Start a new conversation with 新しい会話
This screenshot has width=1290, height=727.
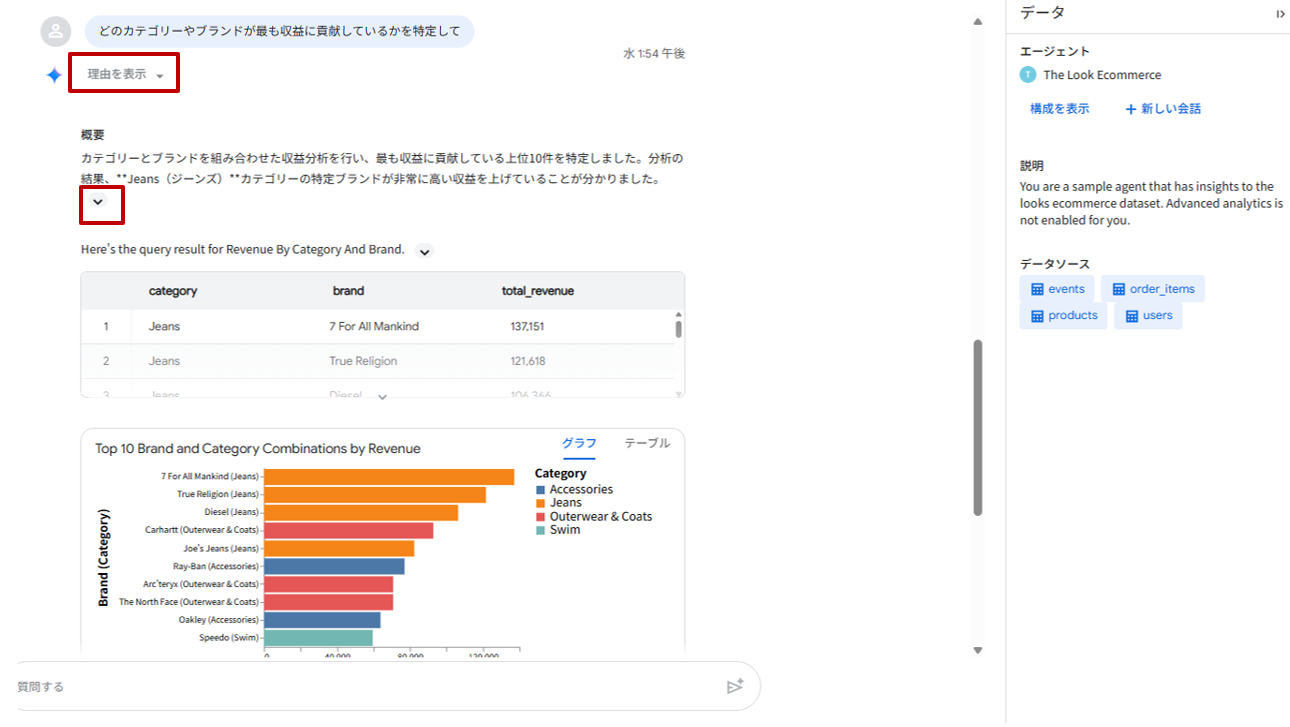[1163, 109]
